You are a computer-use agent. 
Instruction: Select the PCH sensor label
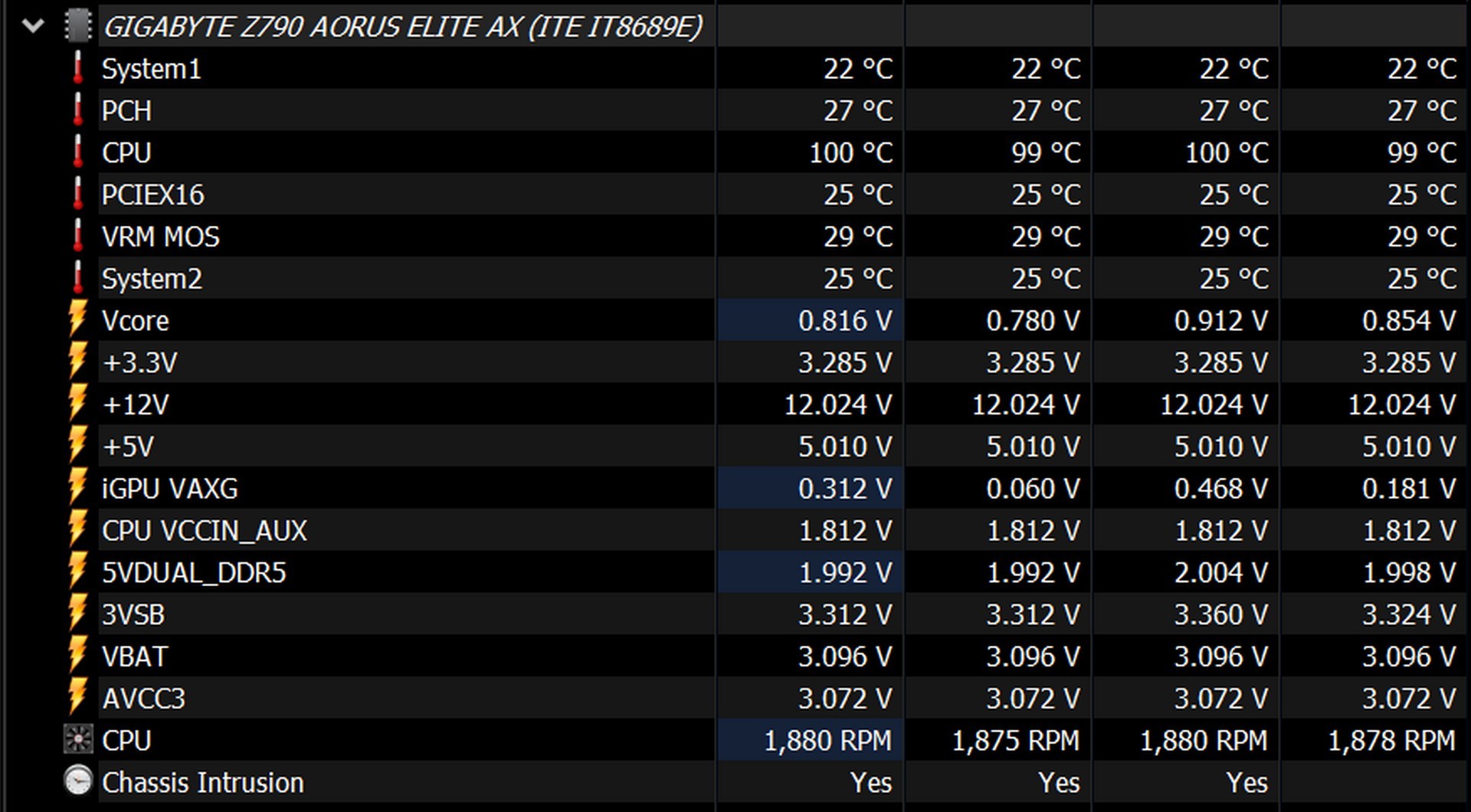click(126, 111)
